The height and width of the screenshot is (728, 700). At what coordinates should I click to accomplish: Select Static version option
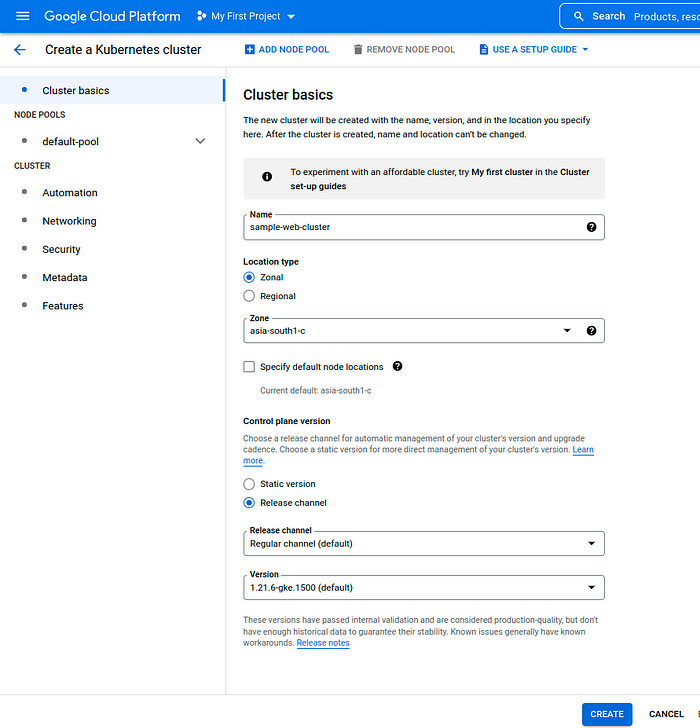point(249,484)
